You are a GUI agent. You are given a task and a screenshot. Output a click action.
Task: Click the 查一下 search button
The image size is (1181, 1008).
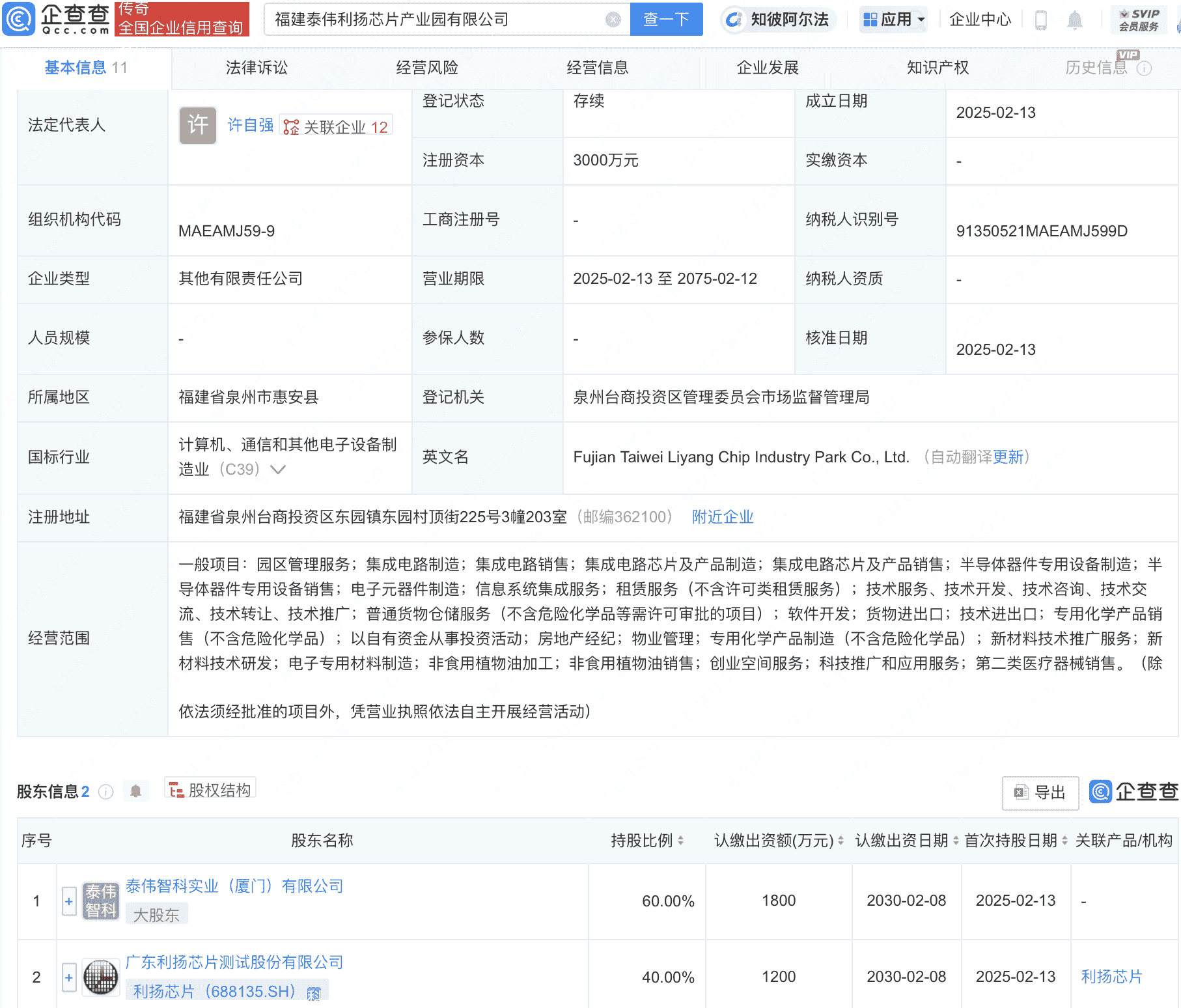pyautogui.click(x=665, y=19)
